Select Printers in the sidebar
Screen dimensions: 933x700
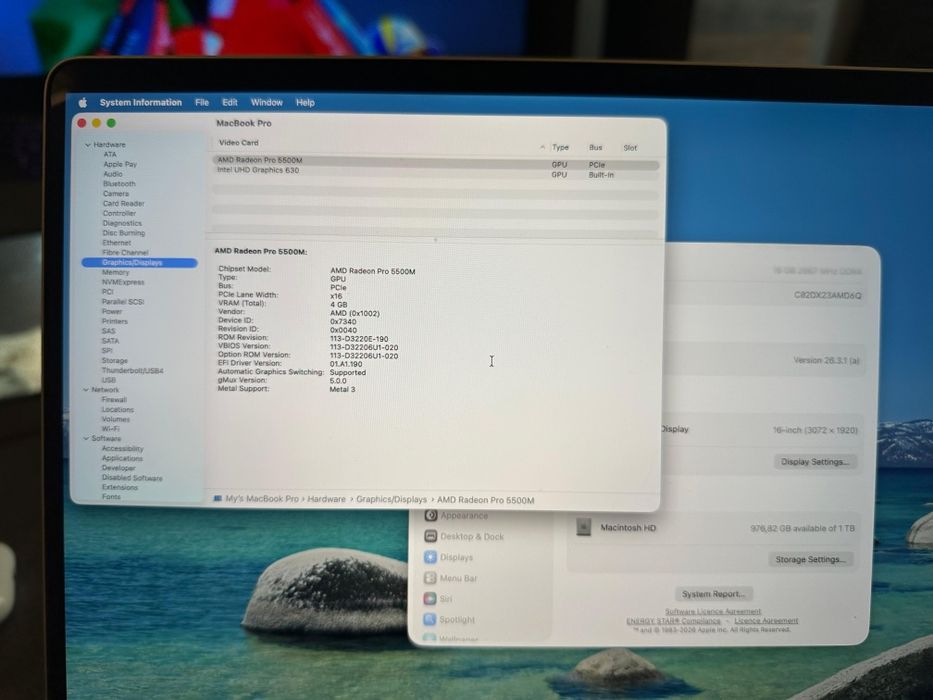point(115,321)
